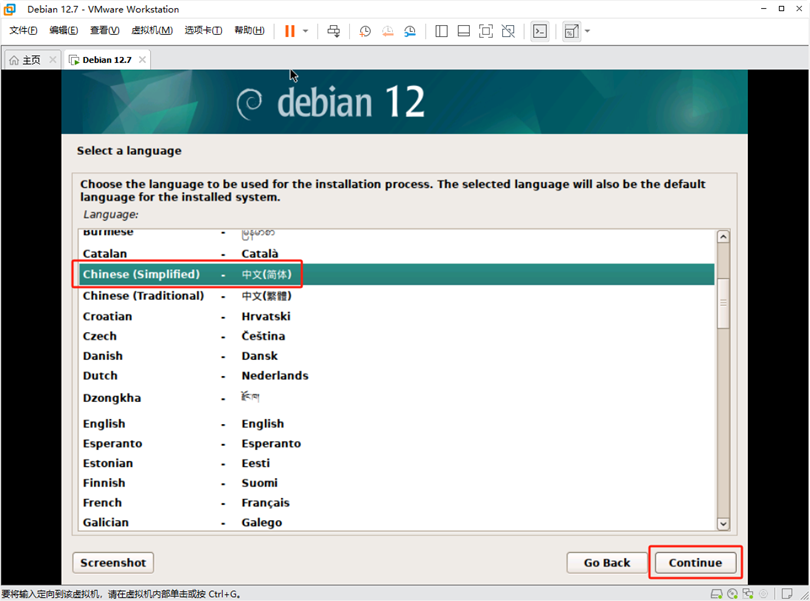Select Chinese (Traditional) language
This screenshot has height=601, width=810.
397,296
